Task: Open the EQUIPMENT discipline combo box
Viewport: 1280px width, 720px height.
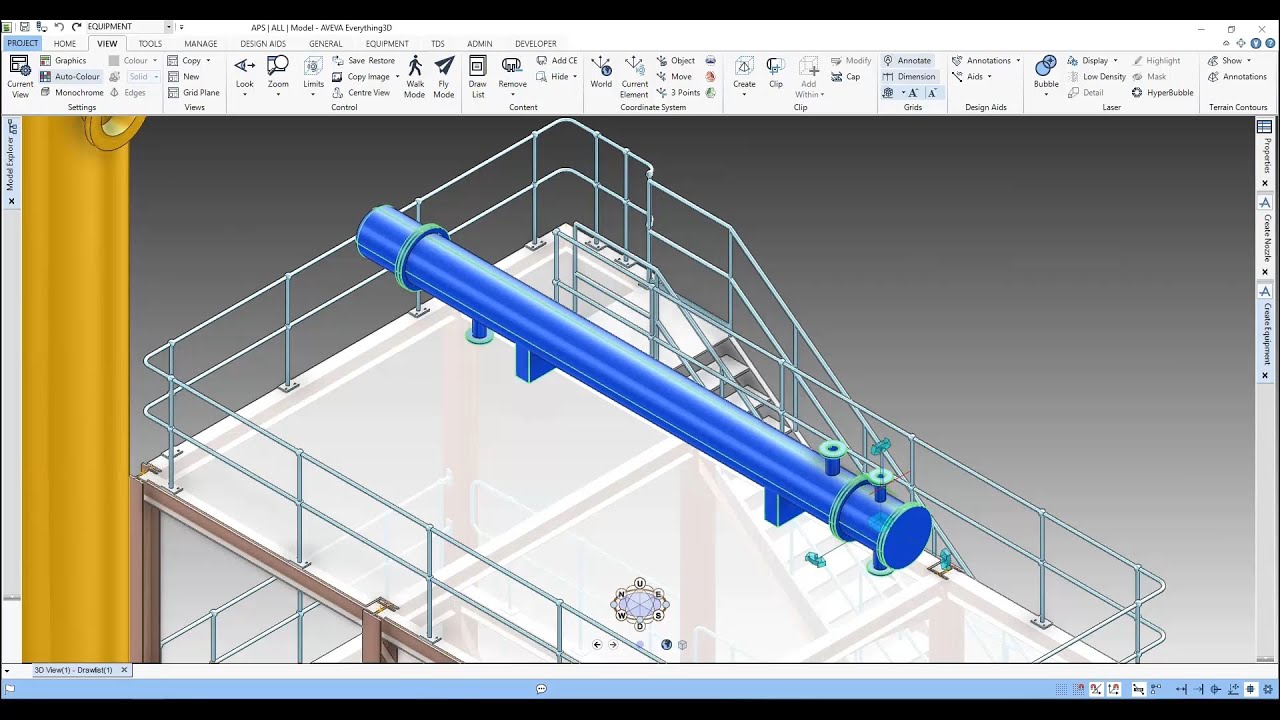Action: (129, 27)
